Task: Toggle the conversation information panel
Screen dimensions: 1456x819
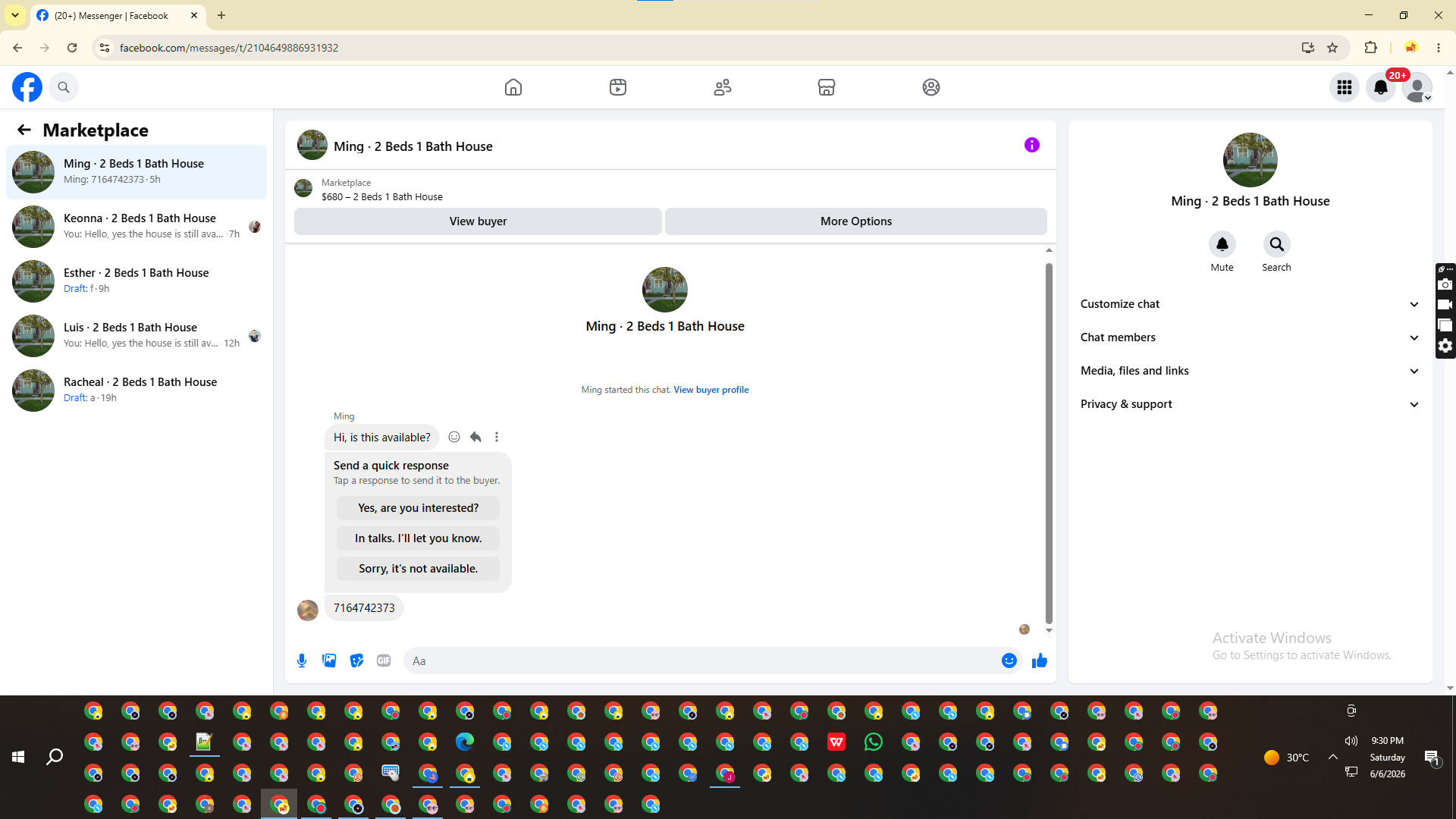Action: pyautogui.click(x=1032, y=145)
